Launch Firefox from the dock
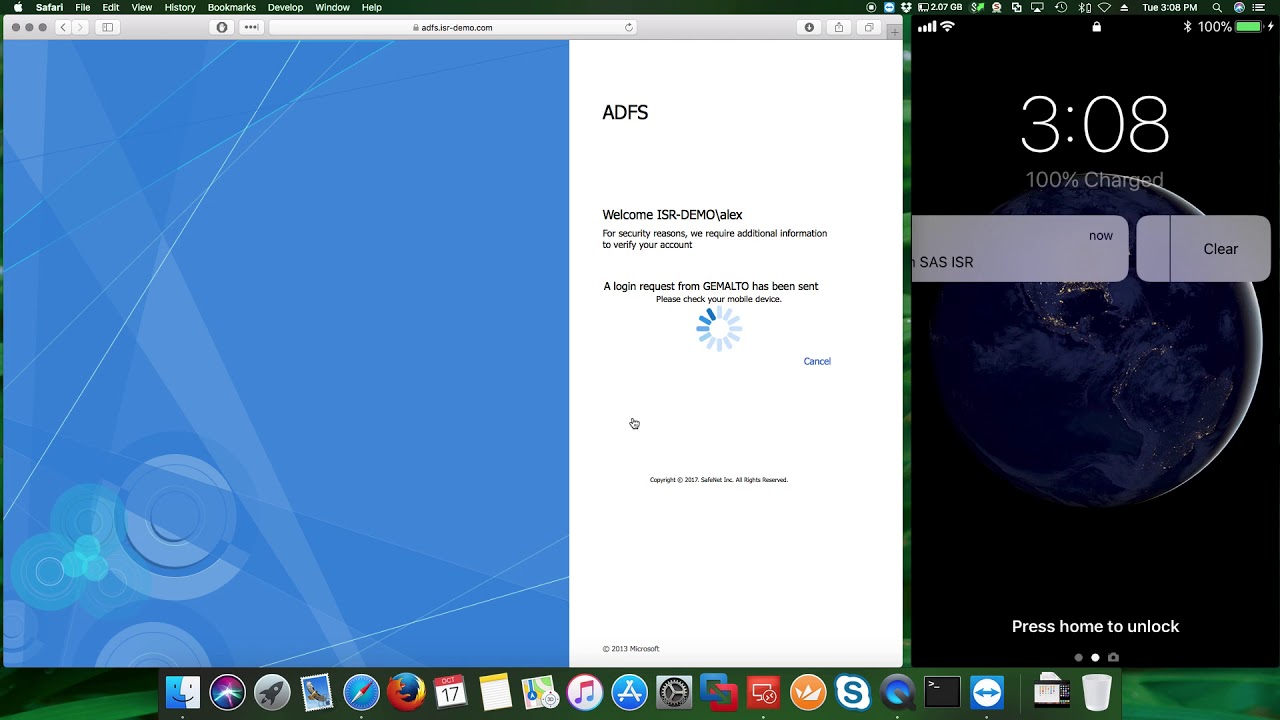This screenshot has height=720, width=1280. click(x=406, y=692)
